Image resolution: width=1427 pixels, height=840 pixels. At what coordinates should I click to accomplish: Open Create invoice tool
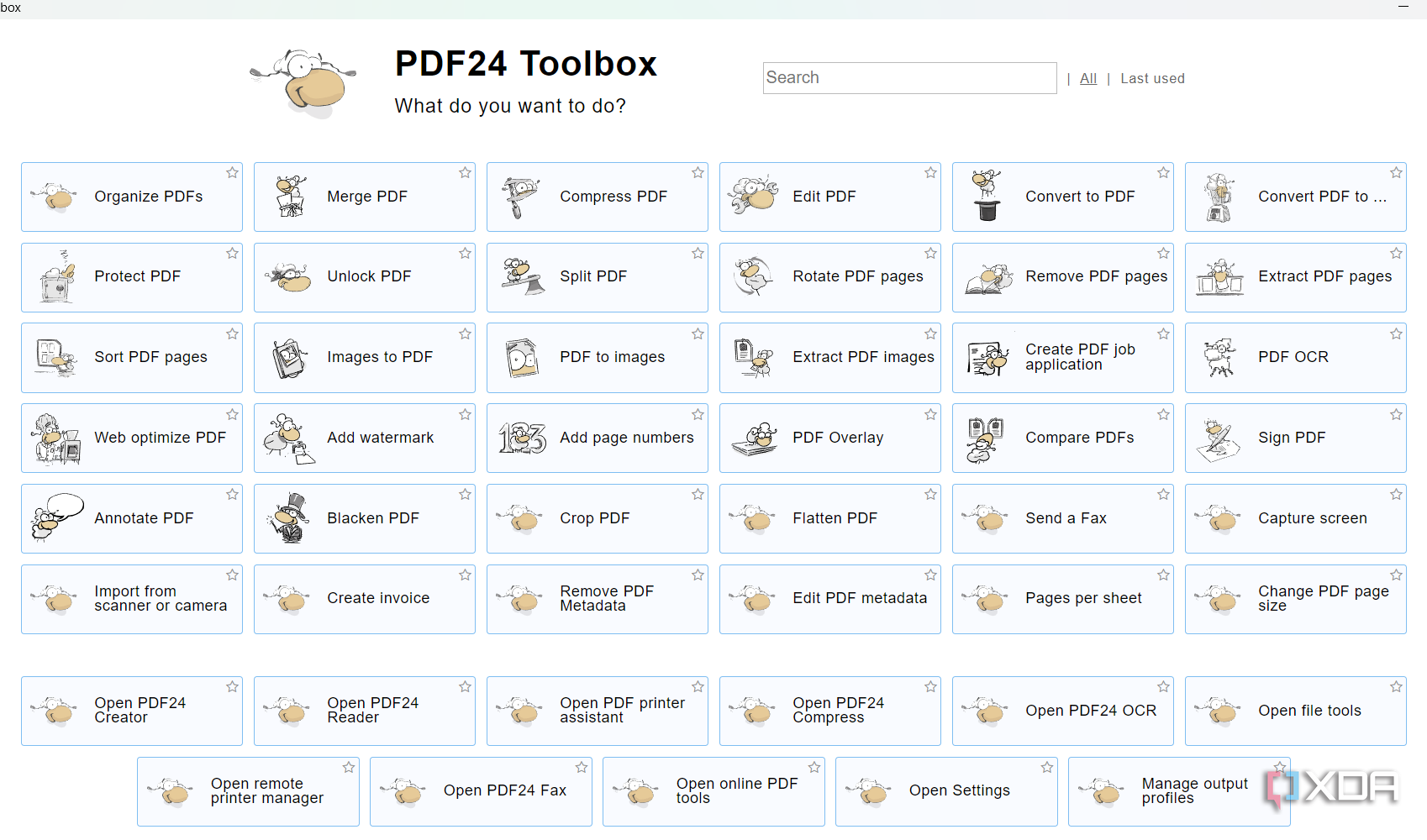click(364, 599)
